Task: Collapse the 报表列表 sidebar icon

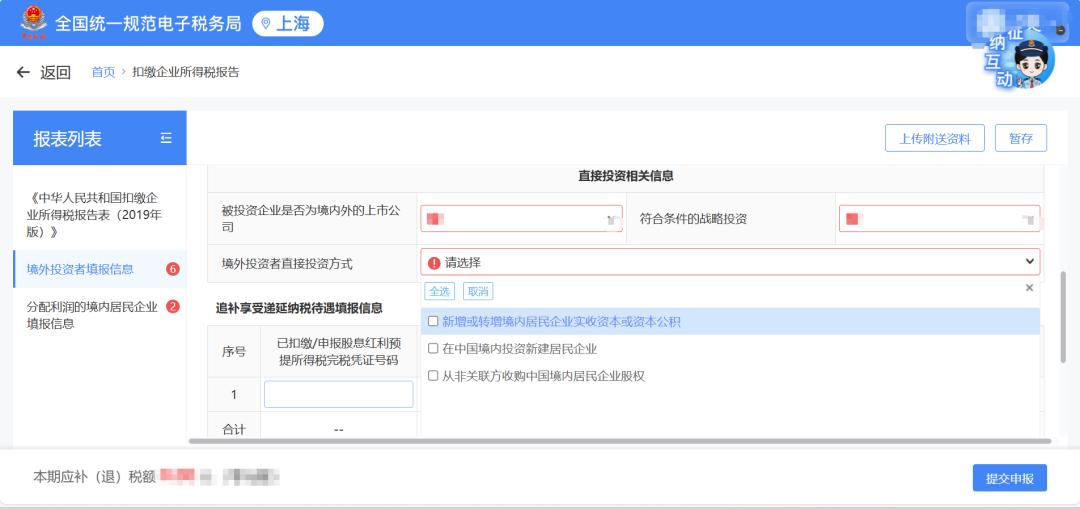Action: [x=166, y=138]
